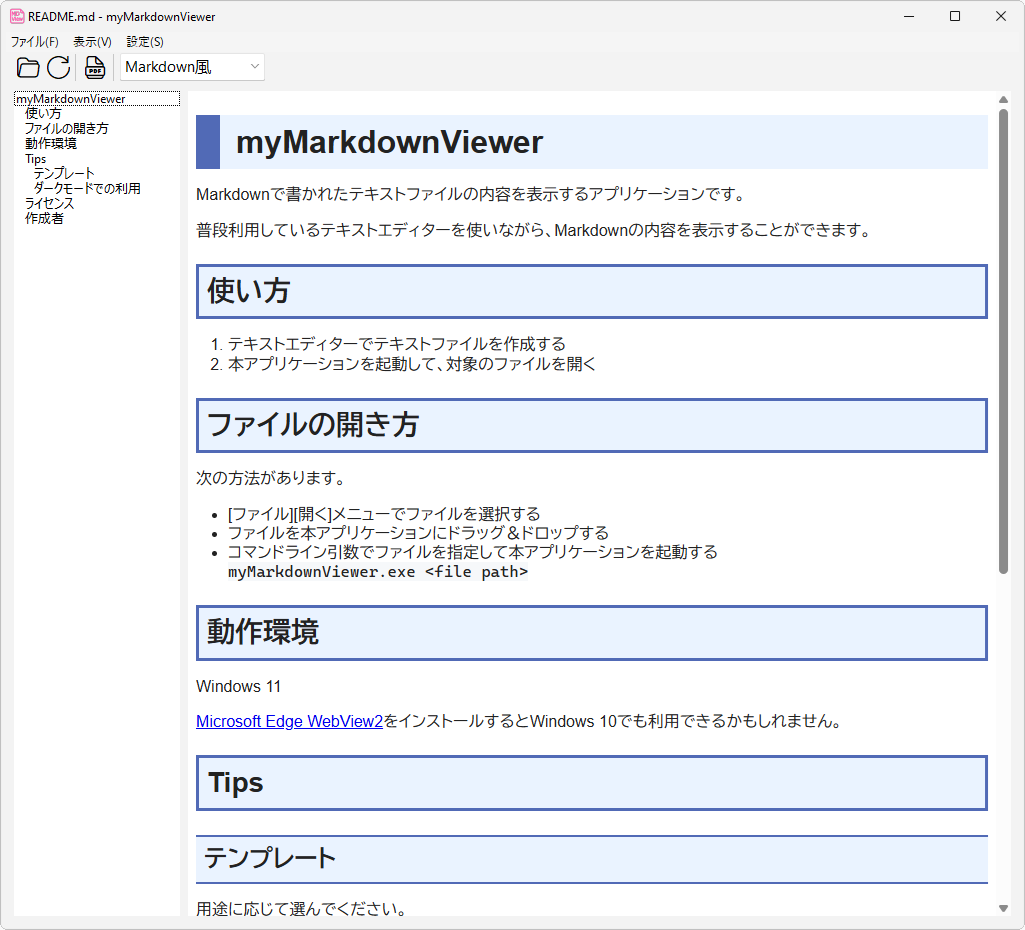The width and height of the screenshot is (1025, 930).
Task: Open the 設定(S) menu
Action: tap(144, 42)
